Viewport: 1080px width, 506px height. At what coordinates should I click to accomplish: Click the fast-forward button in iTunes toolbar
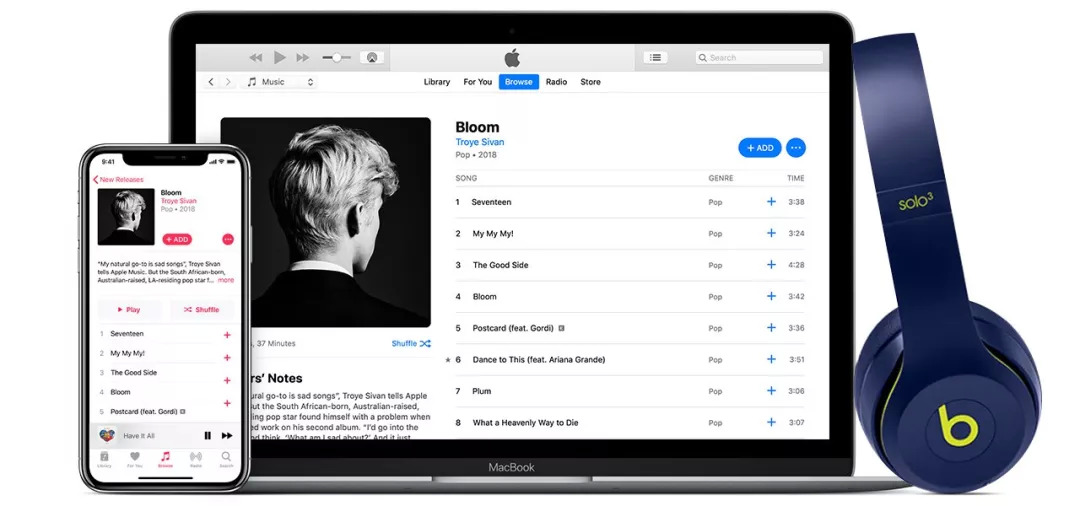302,58
